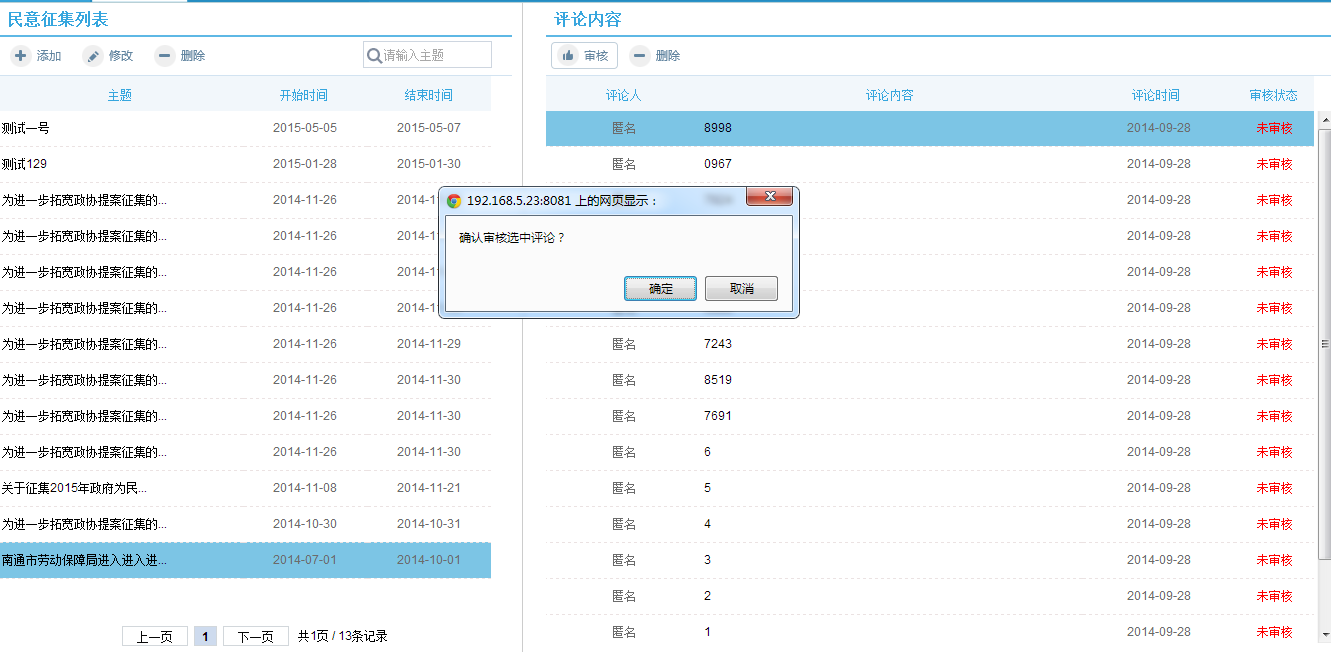Click the 评论人 column header

coord(624,95)
